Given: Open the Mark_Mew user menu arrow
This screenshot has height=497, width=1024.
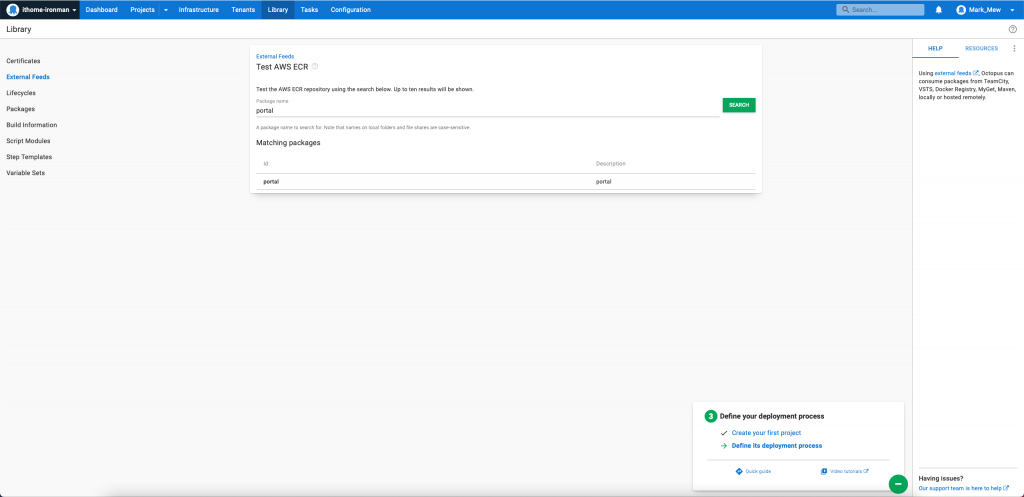Looking at the screenshot, I should (x=1012, y=10).
